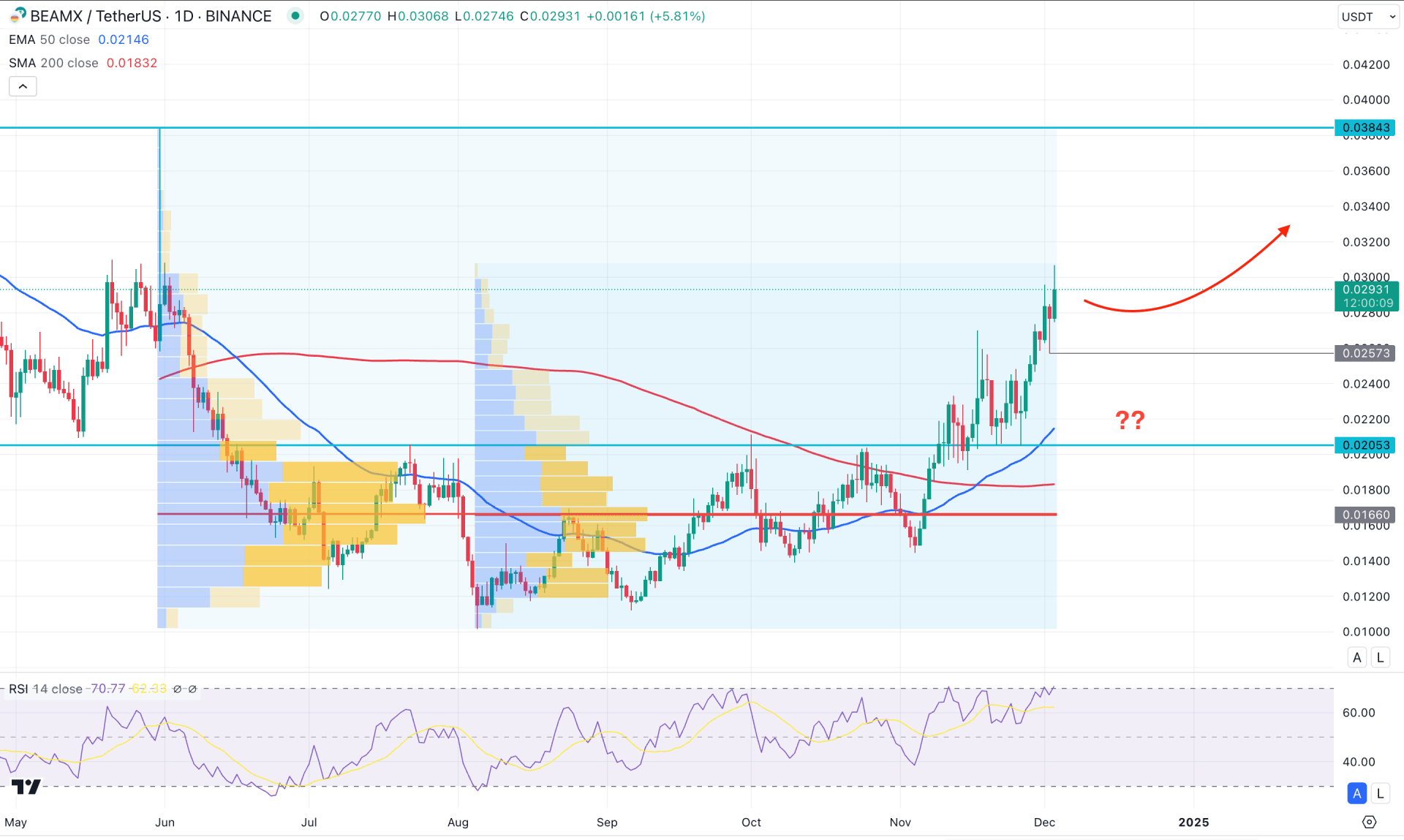Viewport: 1404px width, 840px height.
Task: Click the 2025 label on the time axis
Action: (1193, 822)
